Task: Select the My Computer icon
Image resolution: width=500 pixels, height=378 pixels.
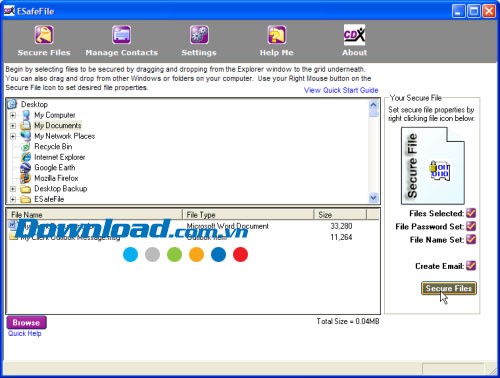Action: (26, 115)
